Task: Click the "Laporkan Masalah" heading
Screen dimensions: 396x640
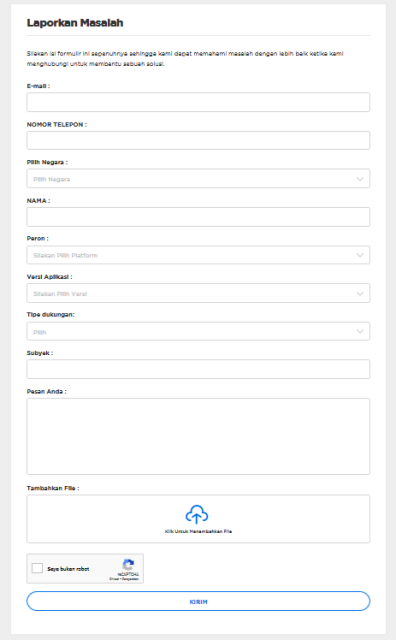Action: pos(75,23)
